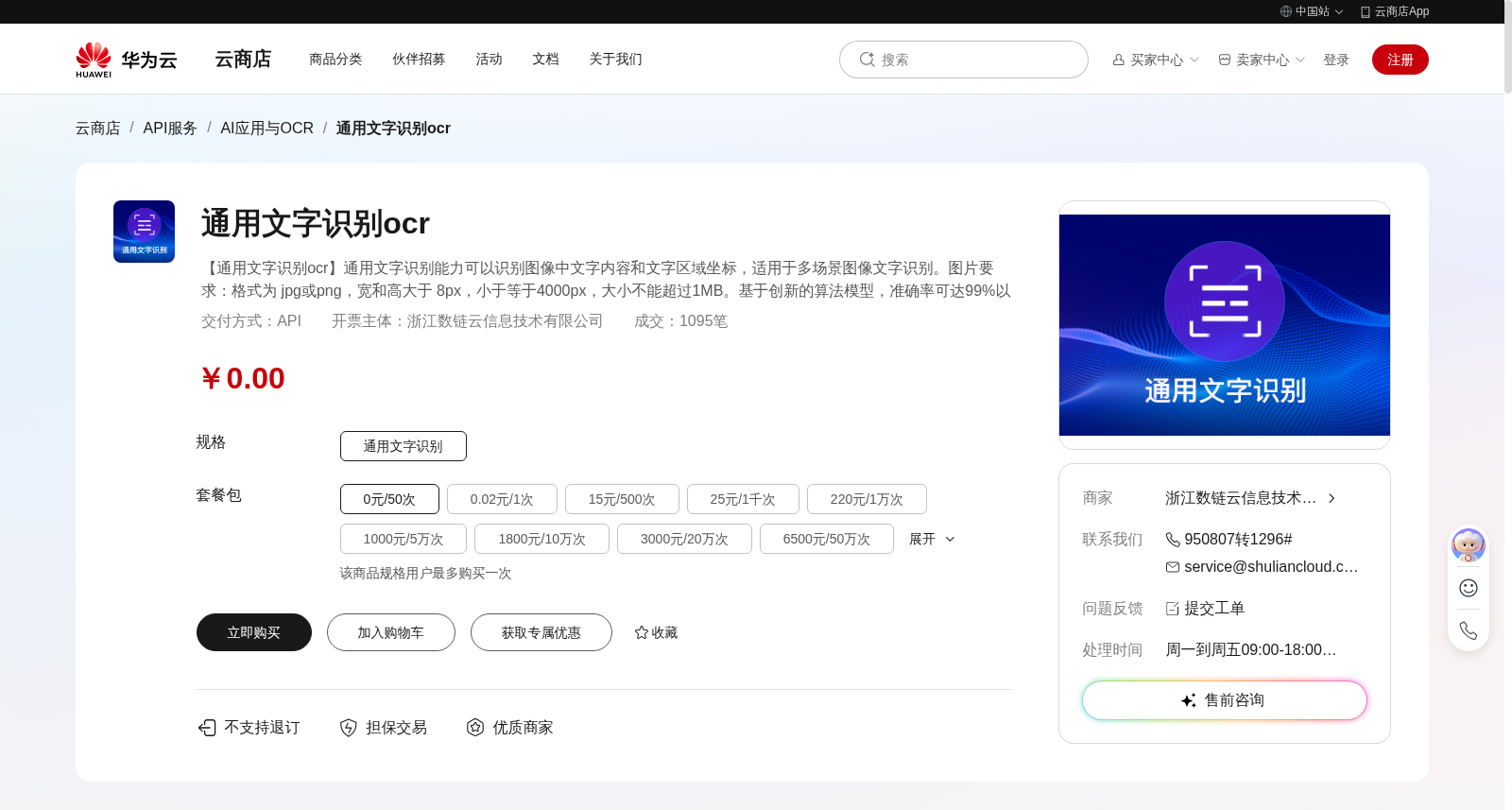Click the ¥0.00 price text
This screenshot has width=1512, height=810.
[x=243, y=378]
